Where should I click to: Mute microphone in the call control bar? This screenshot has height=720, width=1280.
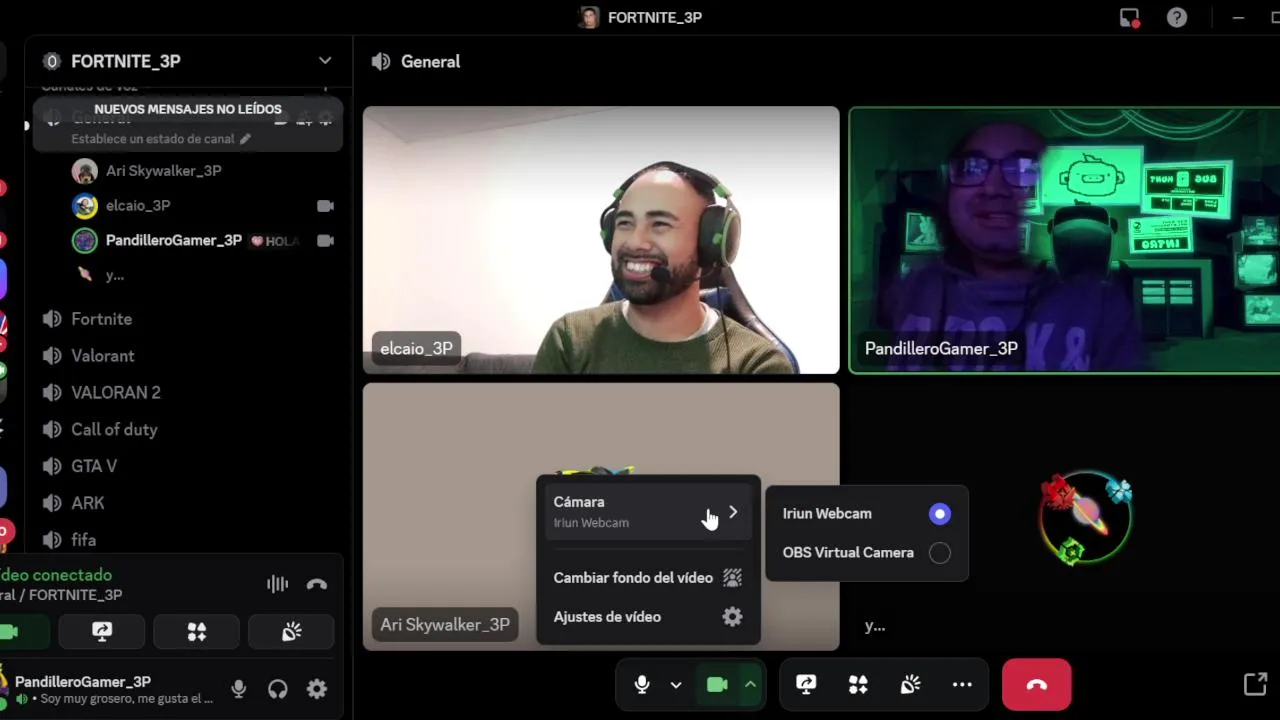tap(642, 685)
